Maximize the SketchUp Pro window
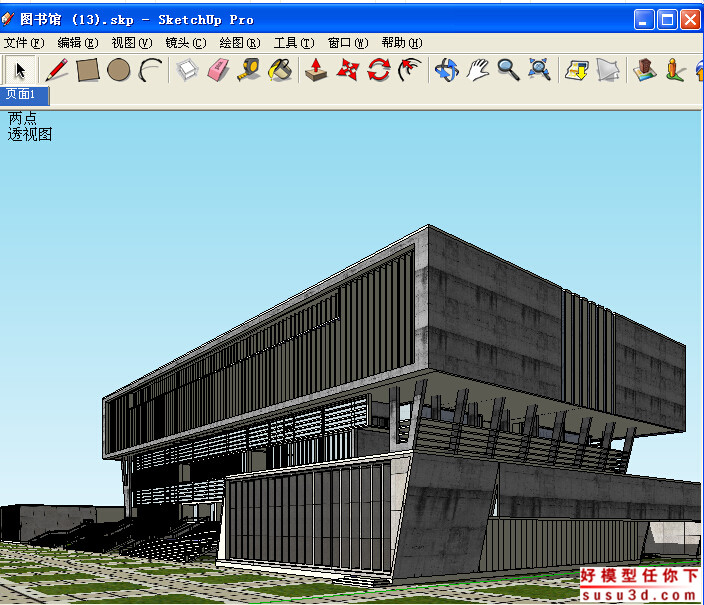The height and width of the screenshot is (605, 704). (667, 20)
